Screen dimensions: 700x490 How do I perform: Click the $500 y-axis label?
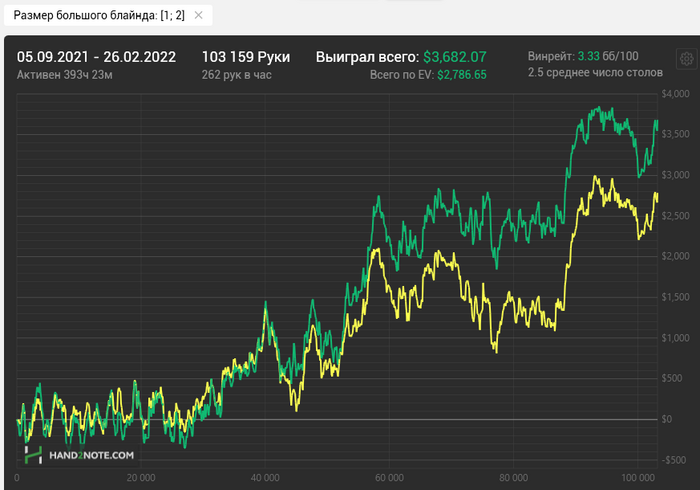point(672,378)
